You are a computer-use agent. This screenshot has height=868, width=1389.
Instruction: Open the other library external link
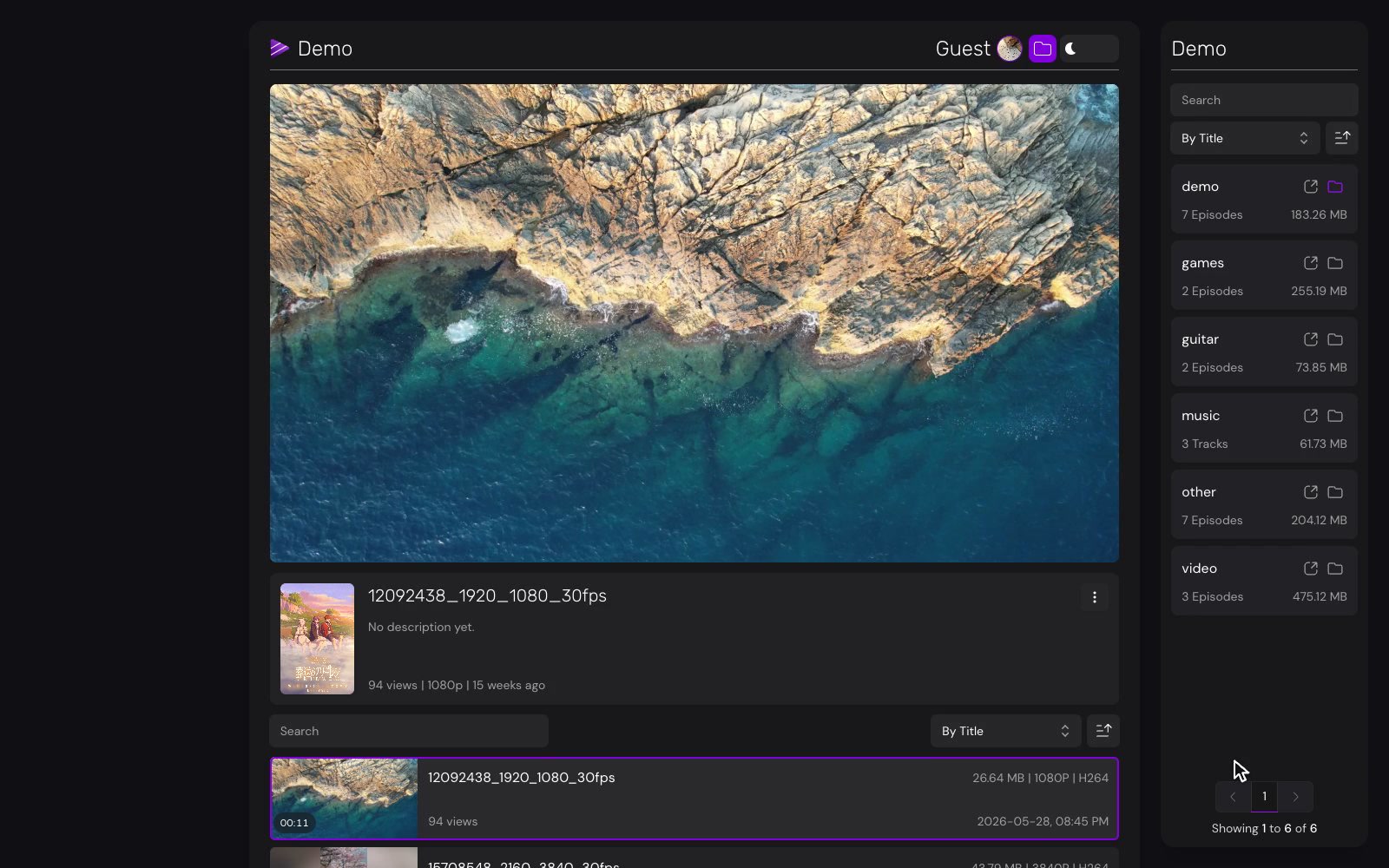pos(1311,492)
